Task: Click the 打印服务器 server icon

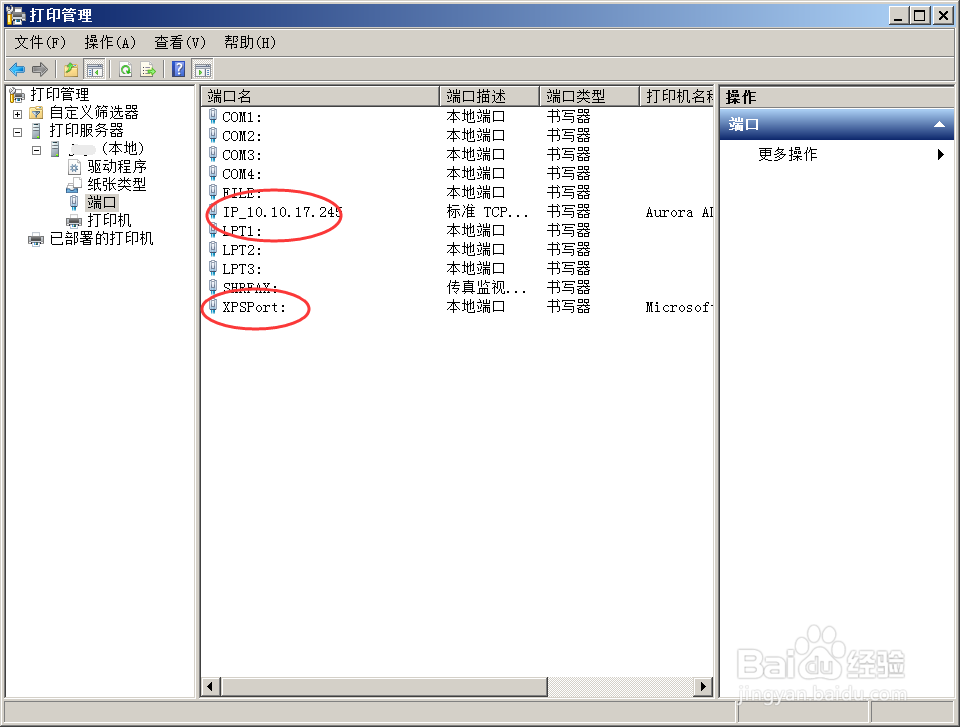Action: click(x=36, y=130)
